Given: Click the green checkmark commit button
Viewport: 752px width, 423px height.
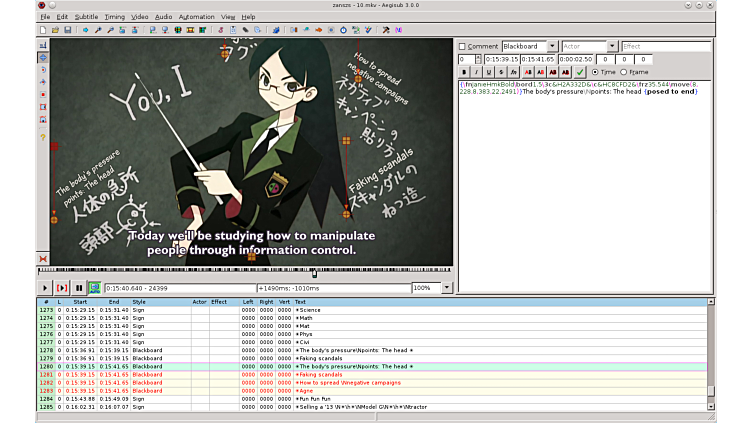Looking at the screenshot, I should point(579,72).
